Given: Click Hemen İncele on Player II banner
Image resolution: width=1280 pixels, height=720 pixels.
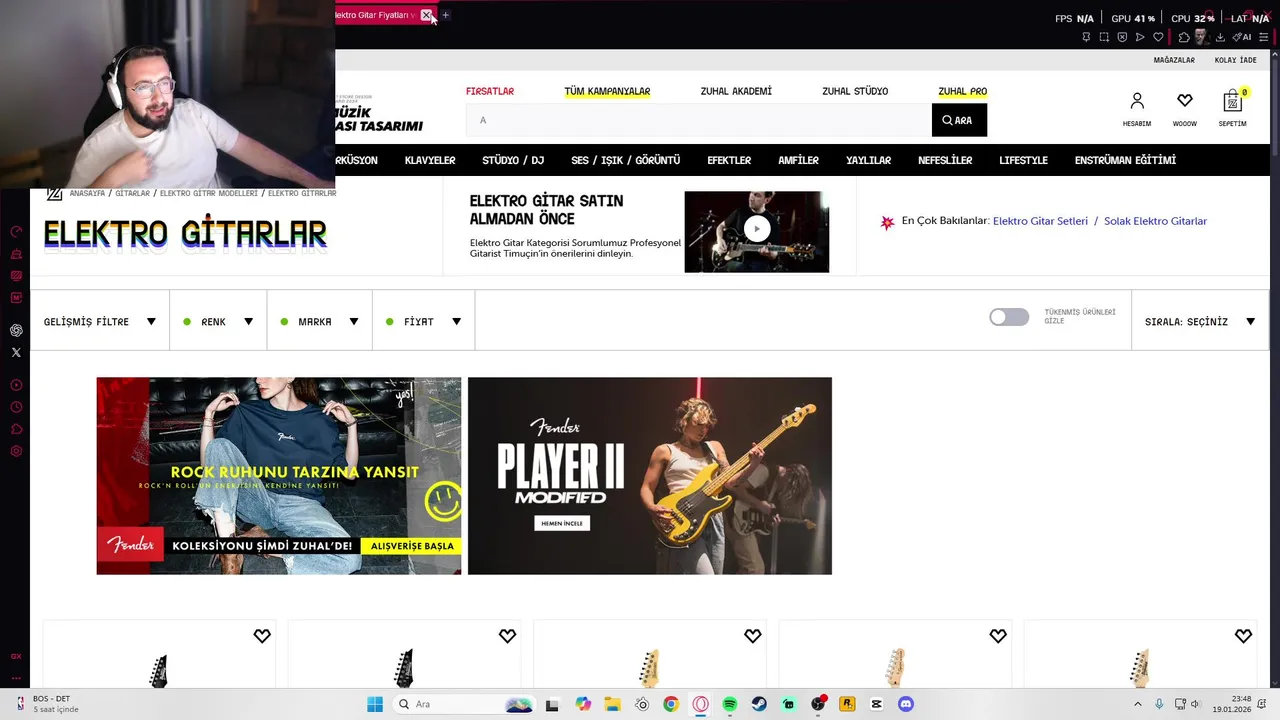Looking at the screenshot, I should point(562,523).
